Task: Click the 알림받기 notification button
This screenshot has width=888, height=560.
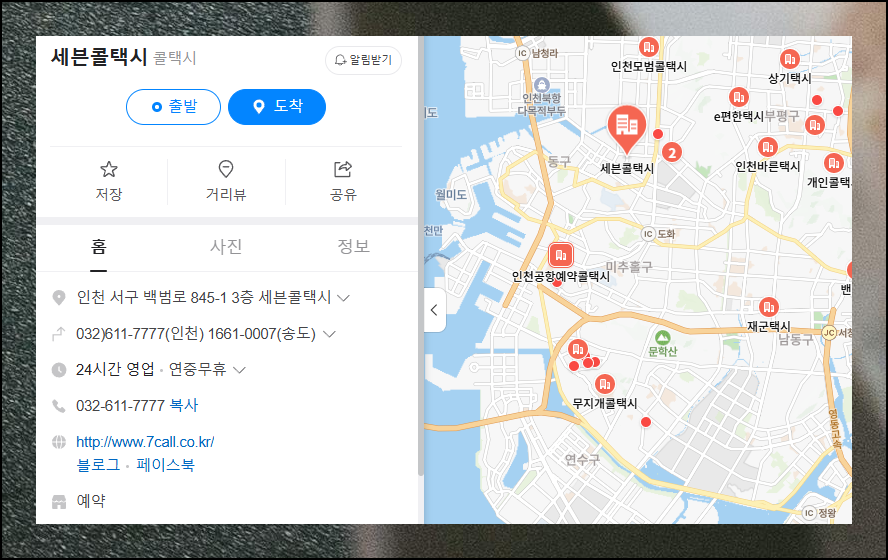Action: [x=364, y=60]
